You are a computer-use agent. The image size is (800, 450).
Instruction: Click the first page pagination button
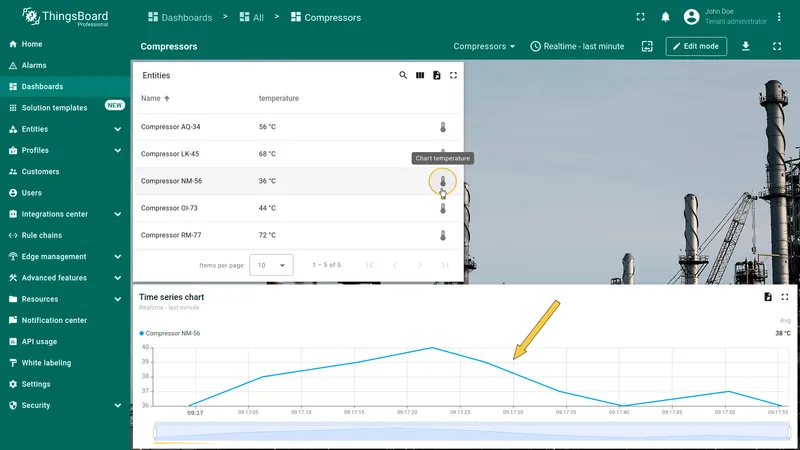coord(370,265)
